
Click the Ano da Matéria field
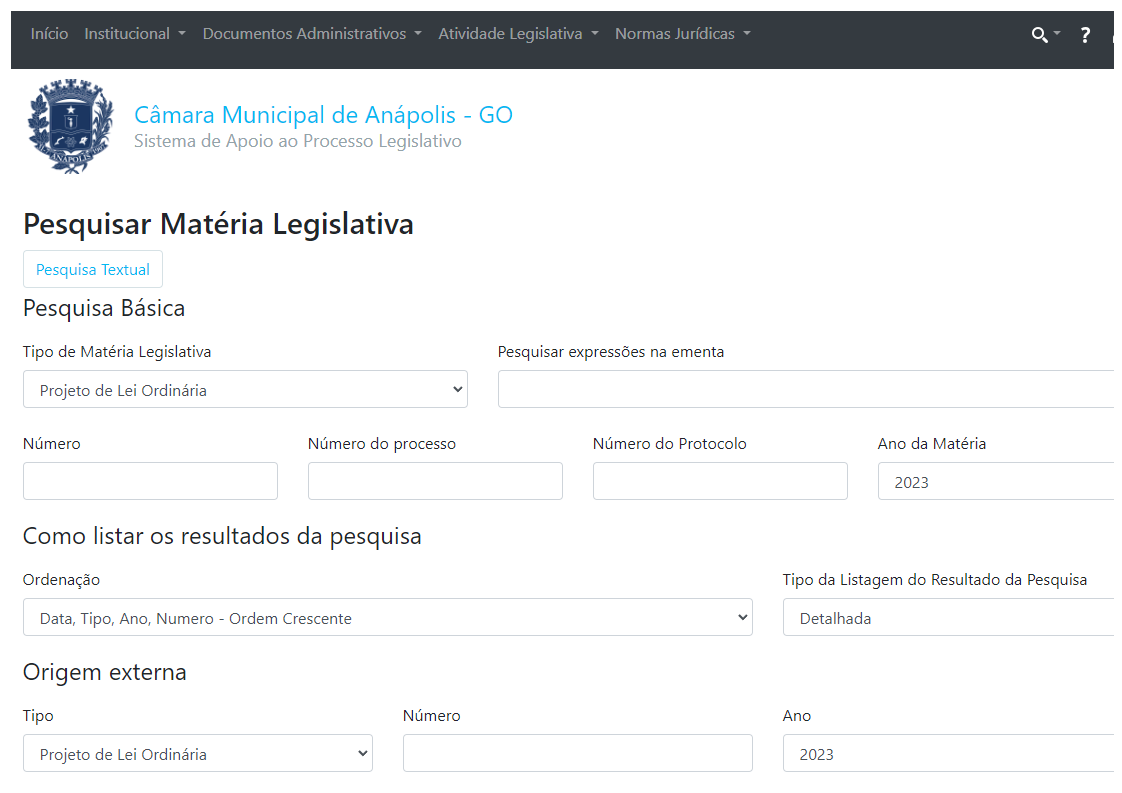point(995,482)
